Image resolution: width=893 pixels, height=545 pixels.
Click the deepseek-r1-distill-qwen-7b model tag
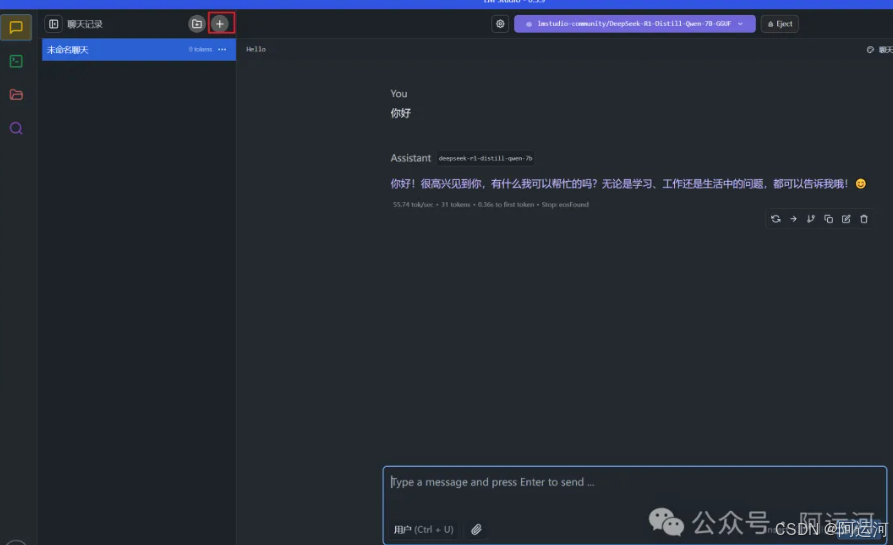click(485, 158)
